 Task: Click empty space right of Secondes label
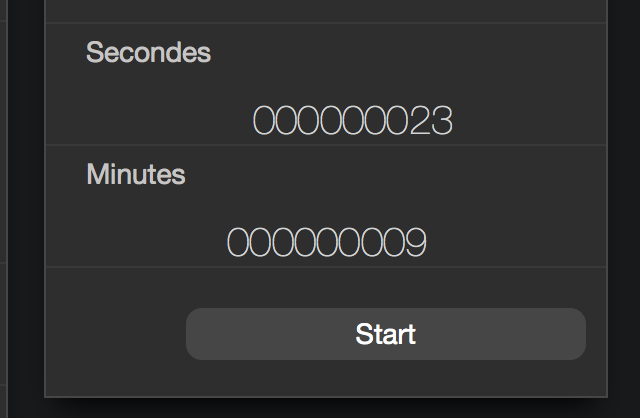(x=400, y=53)
